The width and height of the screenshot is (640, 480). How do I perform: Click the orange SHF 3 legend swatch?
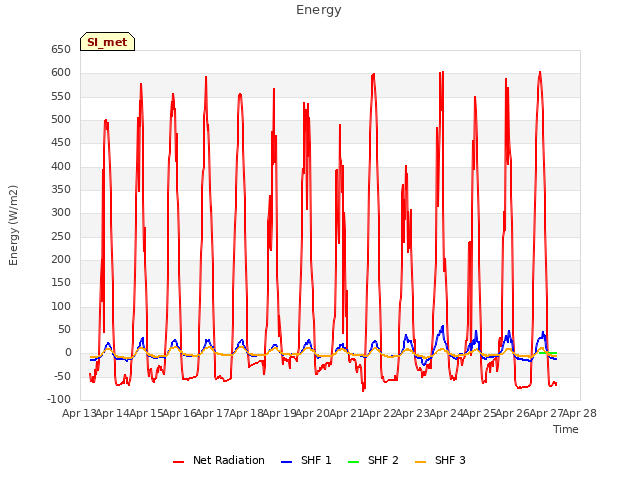420,462
